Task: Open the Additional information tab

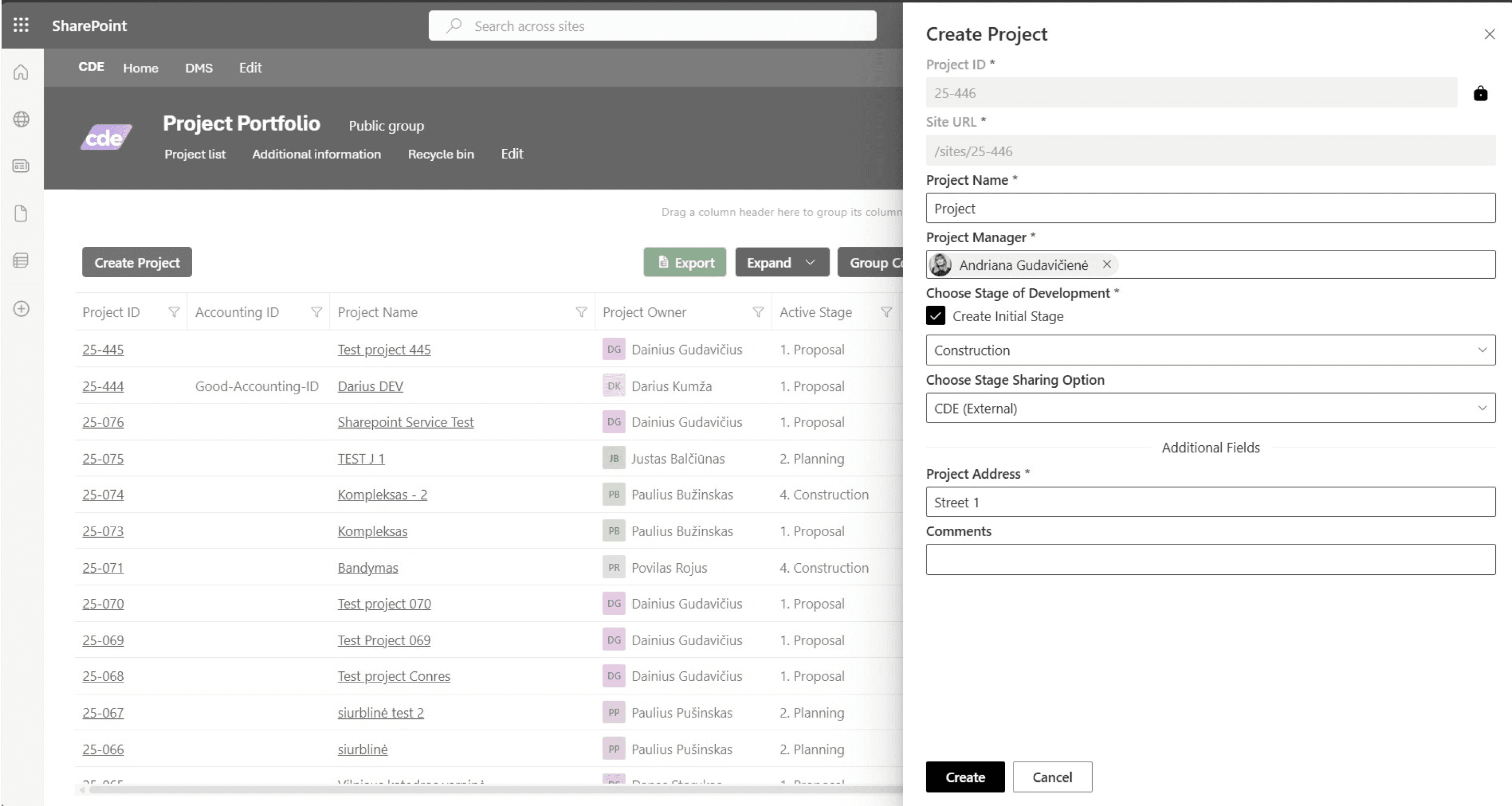Action: (316, 154)
